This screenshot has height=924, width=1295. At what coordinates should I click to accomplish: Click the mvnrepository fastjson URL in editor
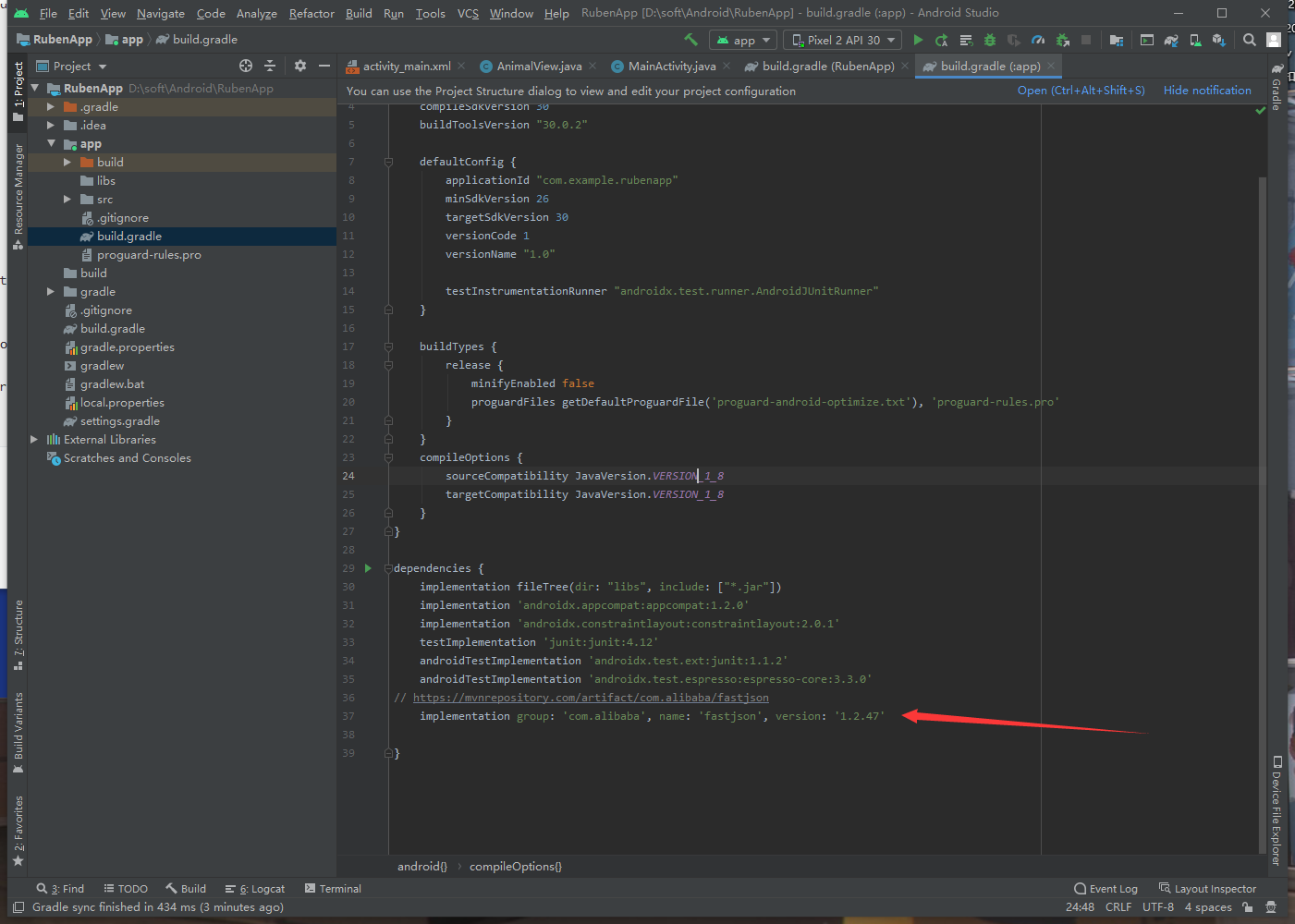(x=591, y=698)
